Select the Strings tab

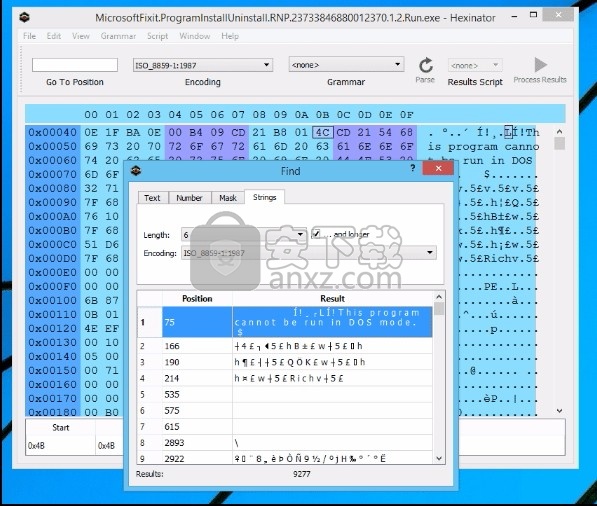click(264, 197)
